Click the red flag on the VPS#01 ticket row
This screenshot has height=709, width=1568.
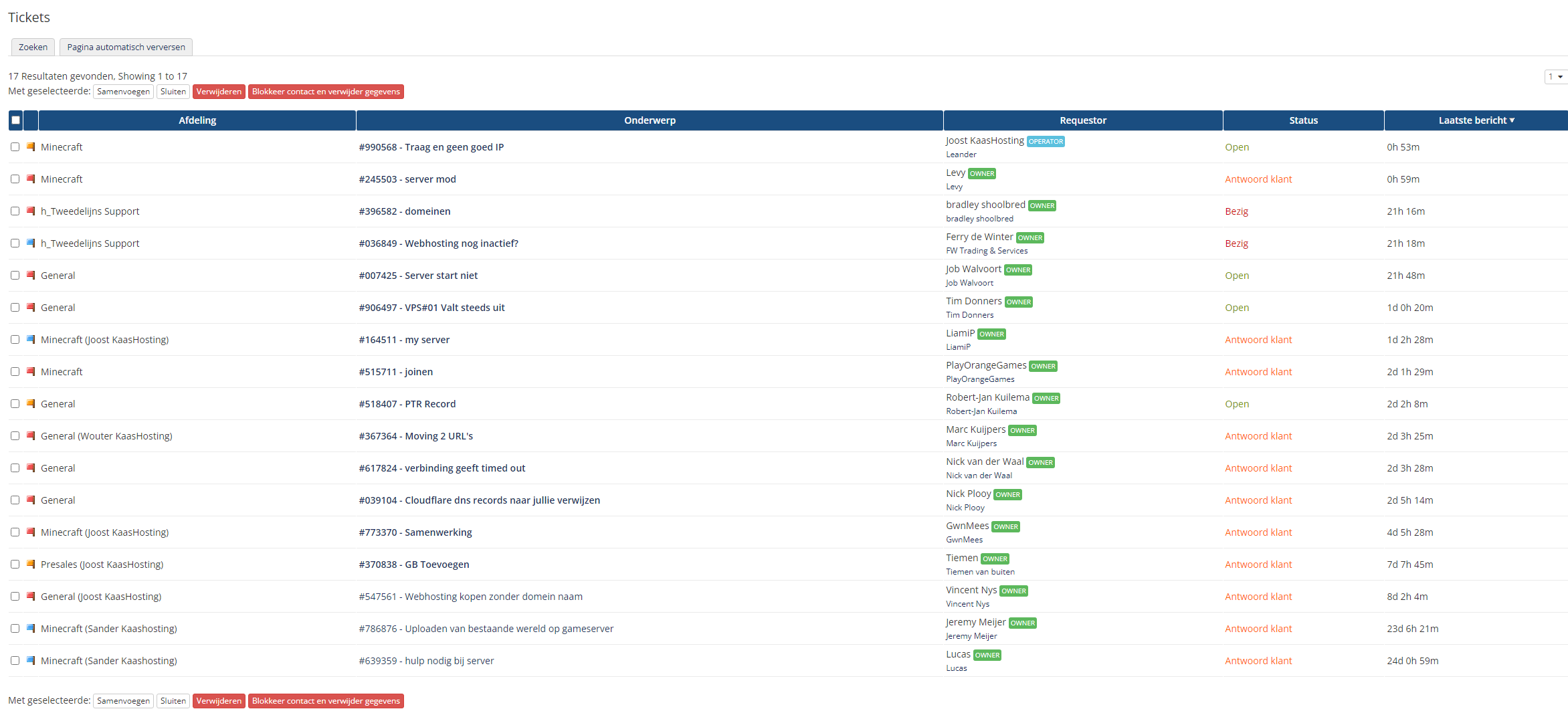pos(31,307)
